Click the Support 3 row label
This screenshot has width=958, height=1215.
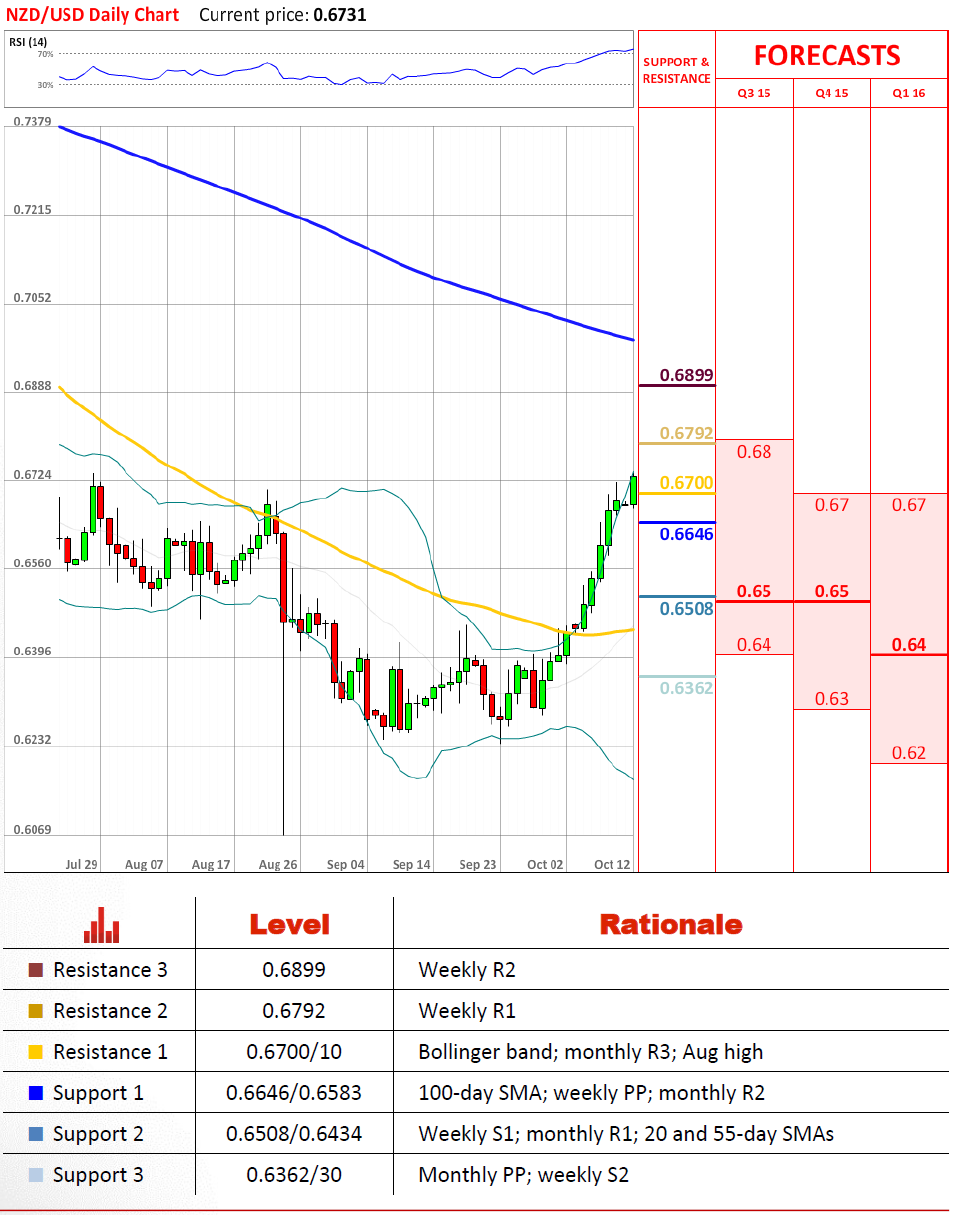pos(98,1175)
